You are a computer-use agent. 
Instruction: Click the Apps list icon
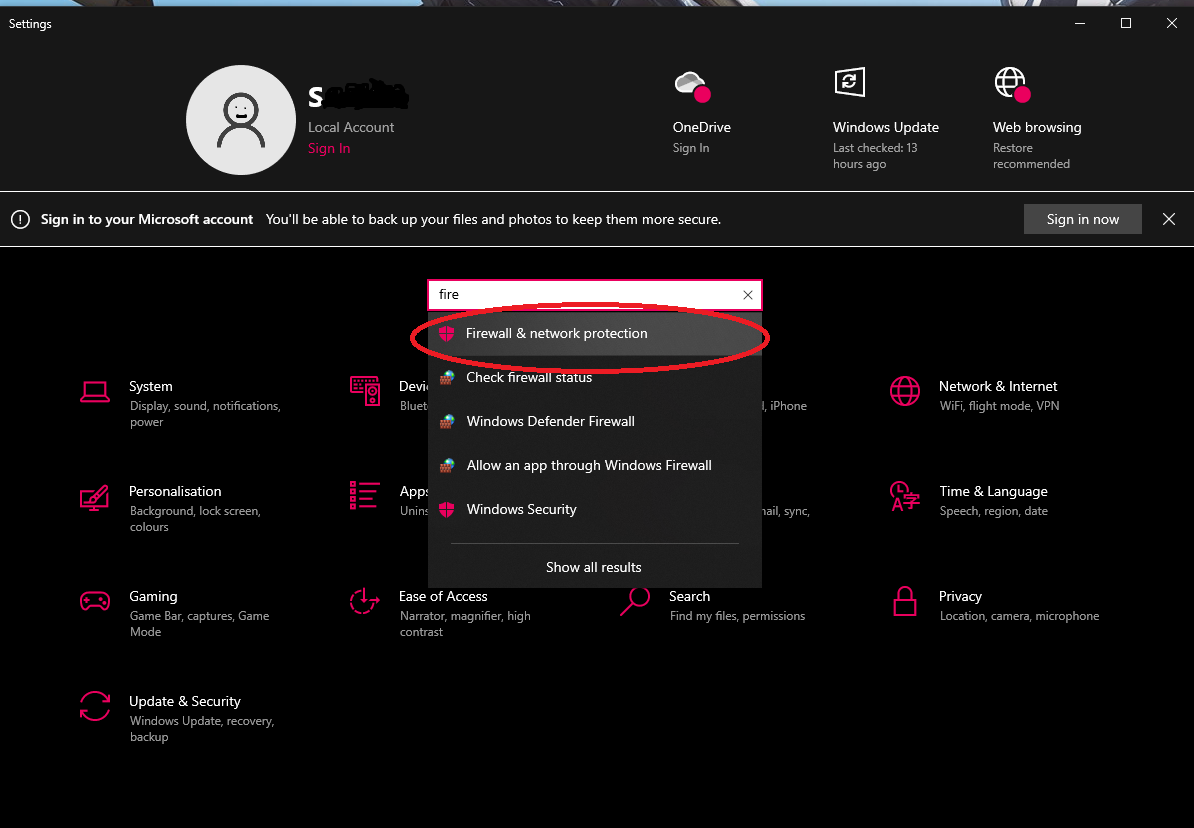[x=365, y=495]
